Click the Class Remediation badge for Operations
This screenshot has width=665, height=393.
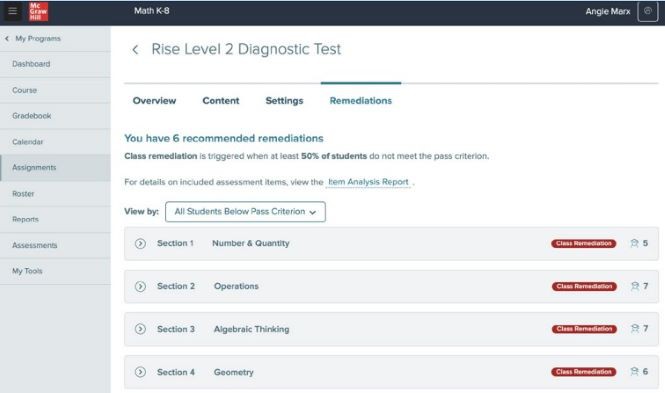tap(584, 286)
